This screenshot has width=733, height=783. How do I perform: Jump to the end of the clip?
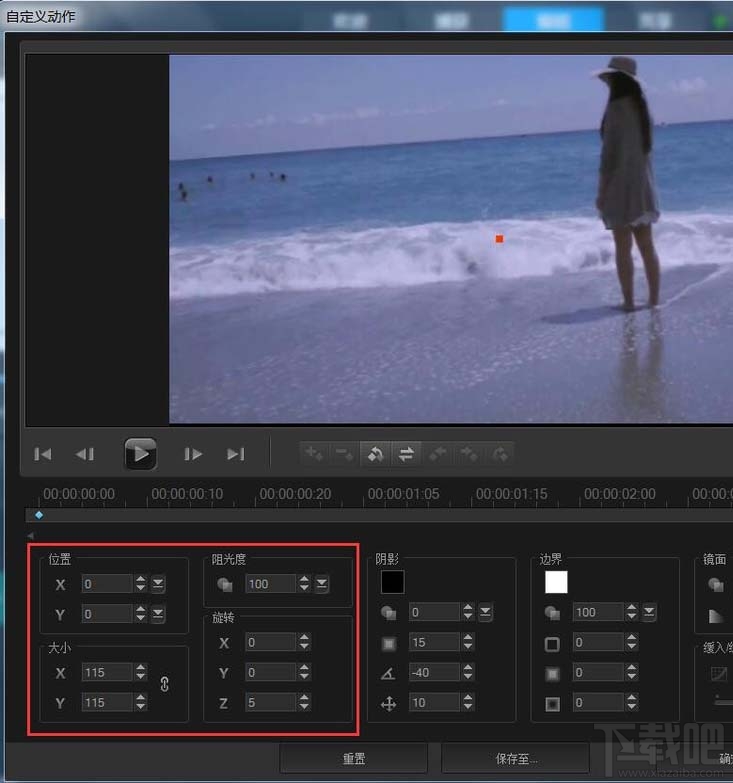[236, 454]
